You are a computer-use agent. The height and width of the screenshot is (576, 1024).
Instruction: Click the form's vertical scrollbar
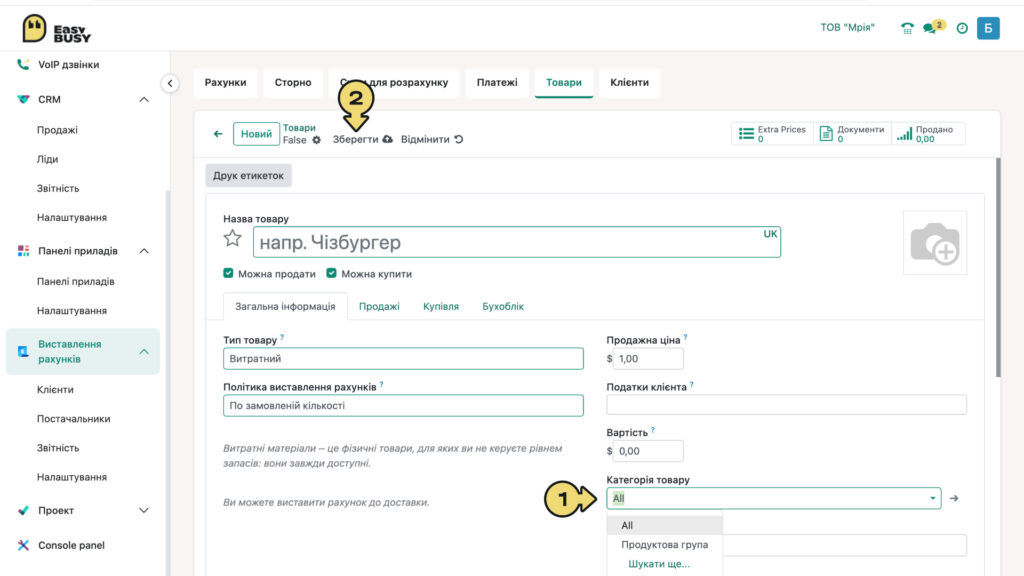pos(998,268)
